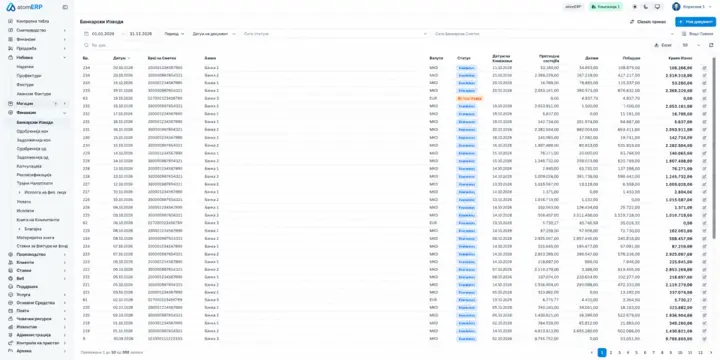Click the refresh table icon
This screenshot has height=360, width=720.
pos(711,45)
